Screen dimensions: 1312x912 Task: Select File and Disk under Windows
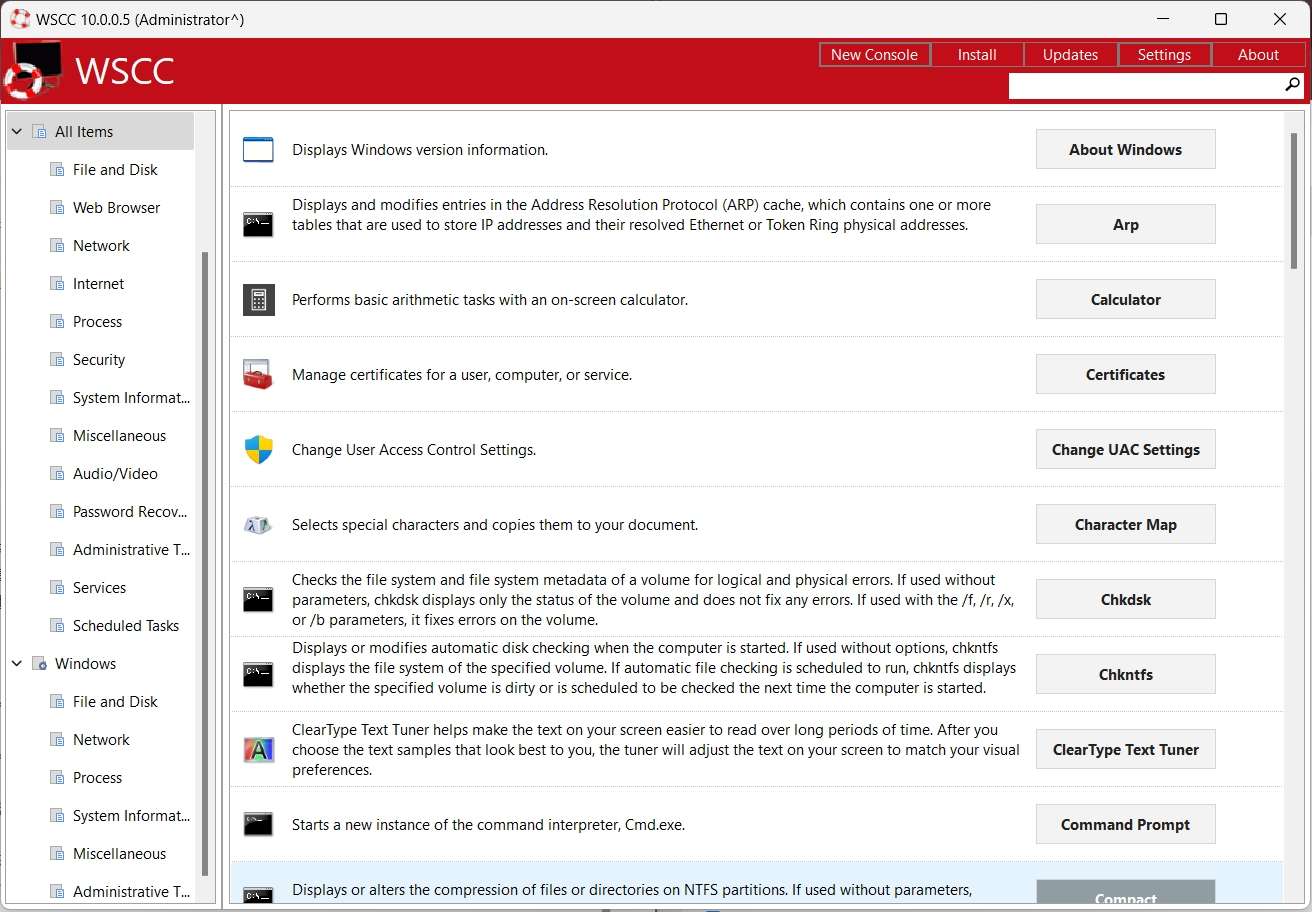(115, 702)
